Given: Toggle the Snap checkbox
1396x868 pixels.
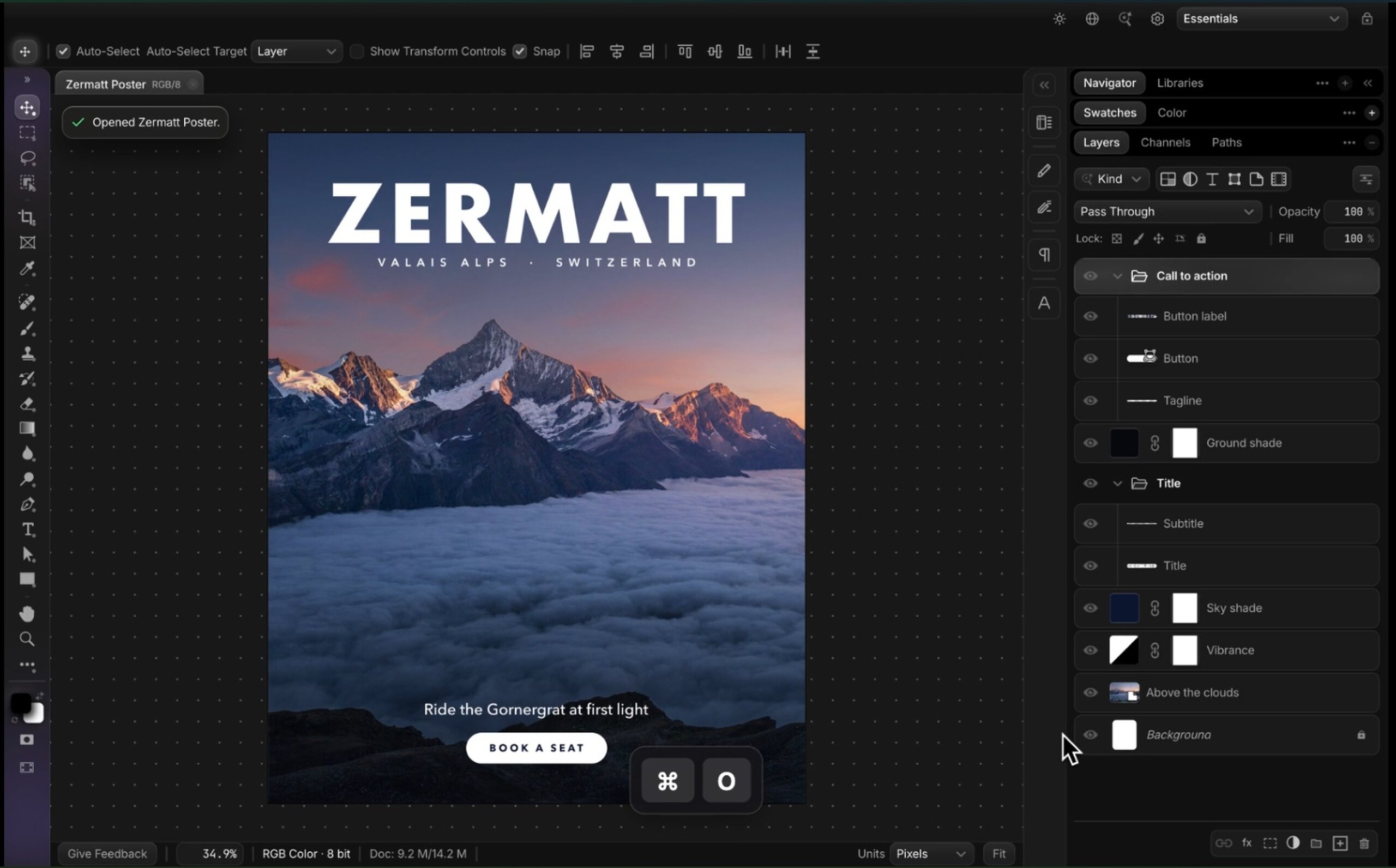Looking at the screenshot, I should [520, 52].
